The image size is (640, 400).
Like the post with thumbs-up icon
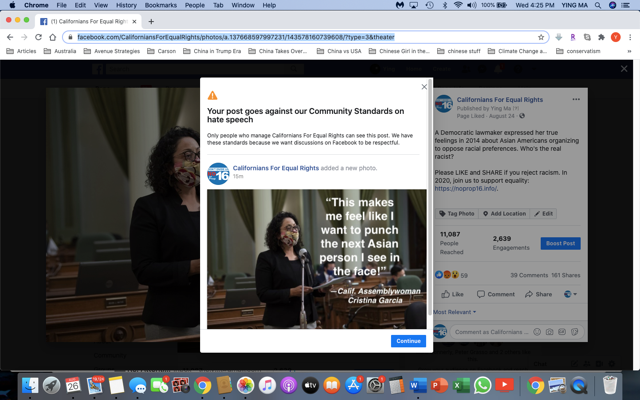pos(453,294)
